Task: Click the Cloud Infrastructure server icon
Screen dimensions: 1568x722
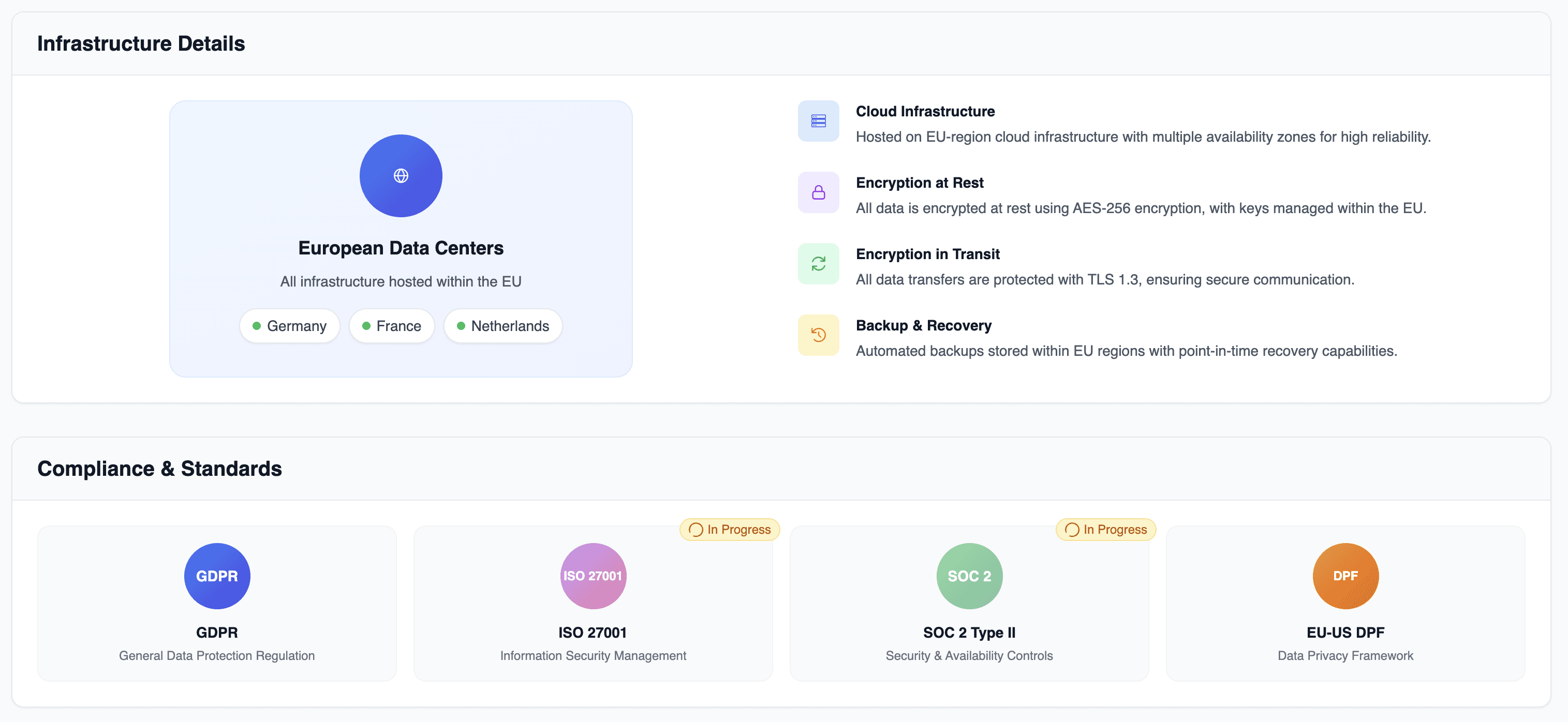Action: [818, 121]
